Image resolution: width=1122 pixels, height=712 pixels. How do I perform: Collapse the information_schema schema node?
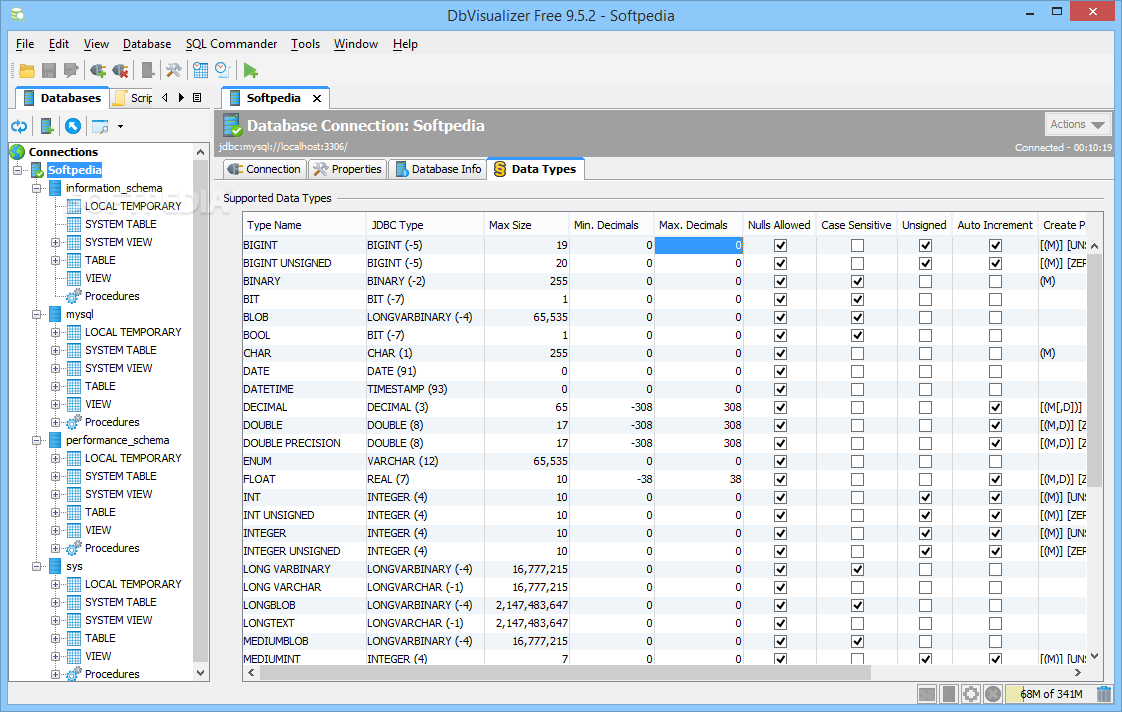click(36, 188)
